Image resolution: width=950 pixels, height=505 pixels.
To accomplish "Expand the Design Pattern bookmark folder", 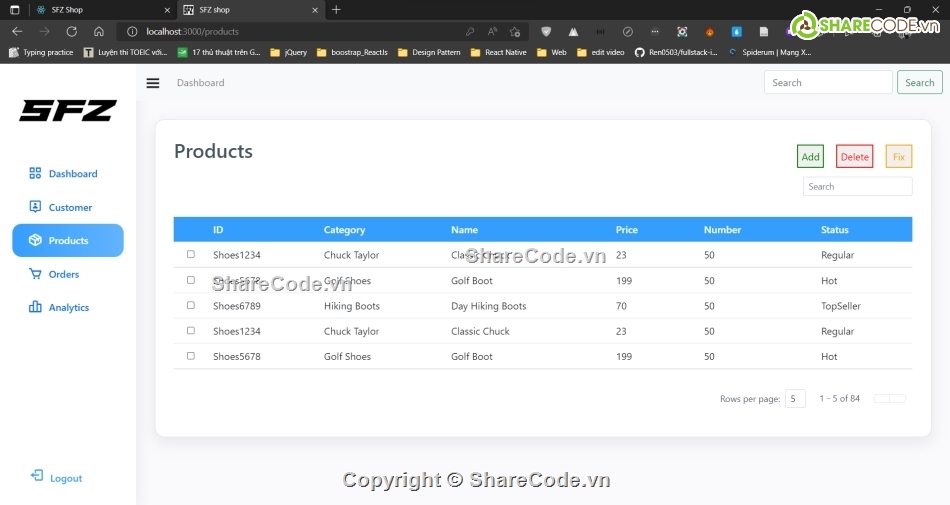I will point(428,52).
